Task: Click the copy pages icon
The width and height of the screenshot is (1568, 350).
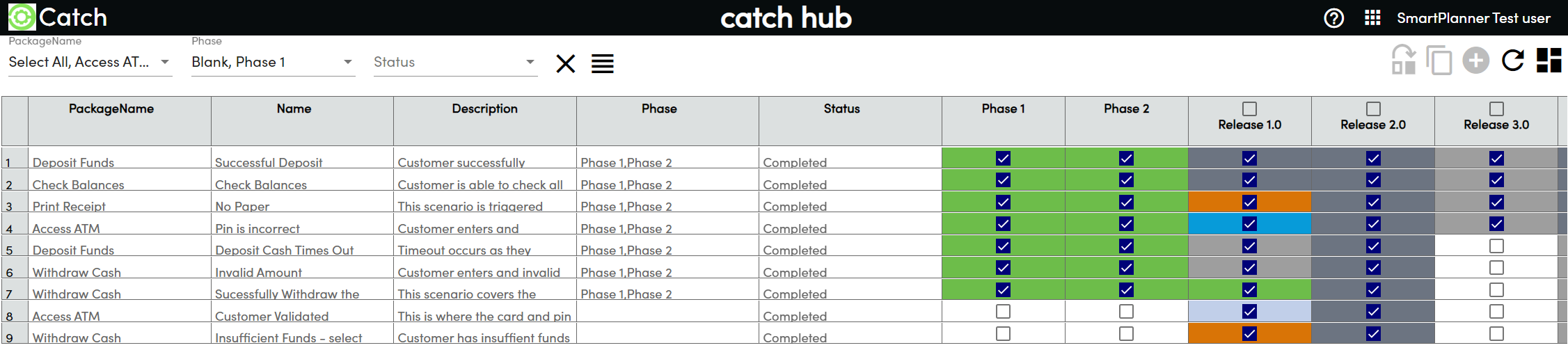Action: tap(1439, 61)
